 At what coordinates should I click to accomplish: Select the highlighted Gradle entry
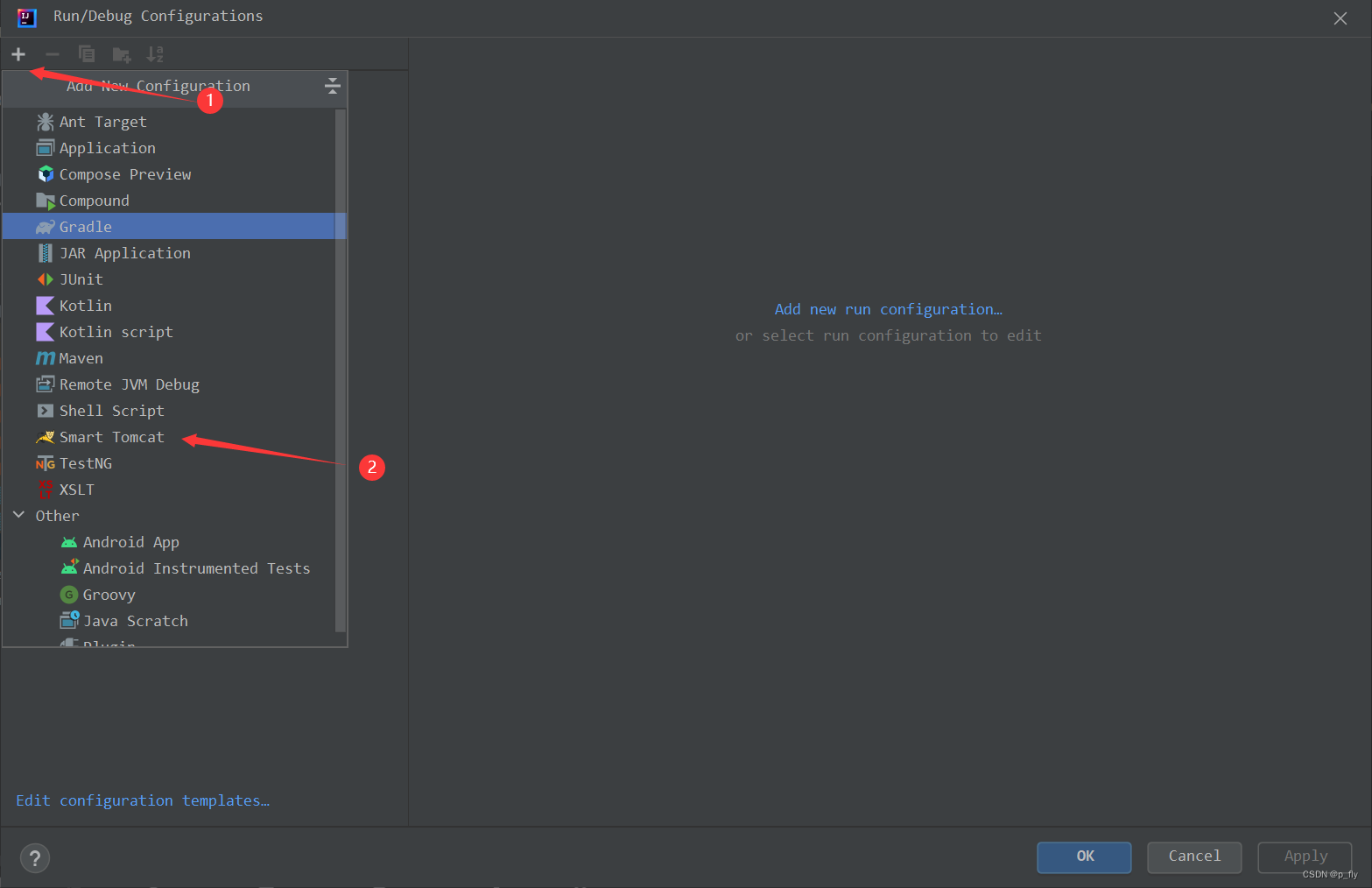(x=174, y=227)
